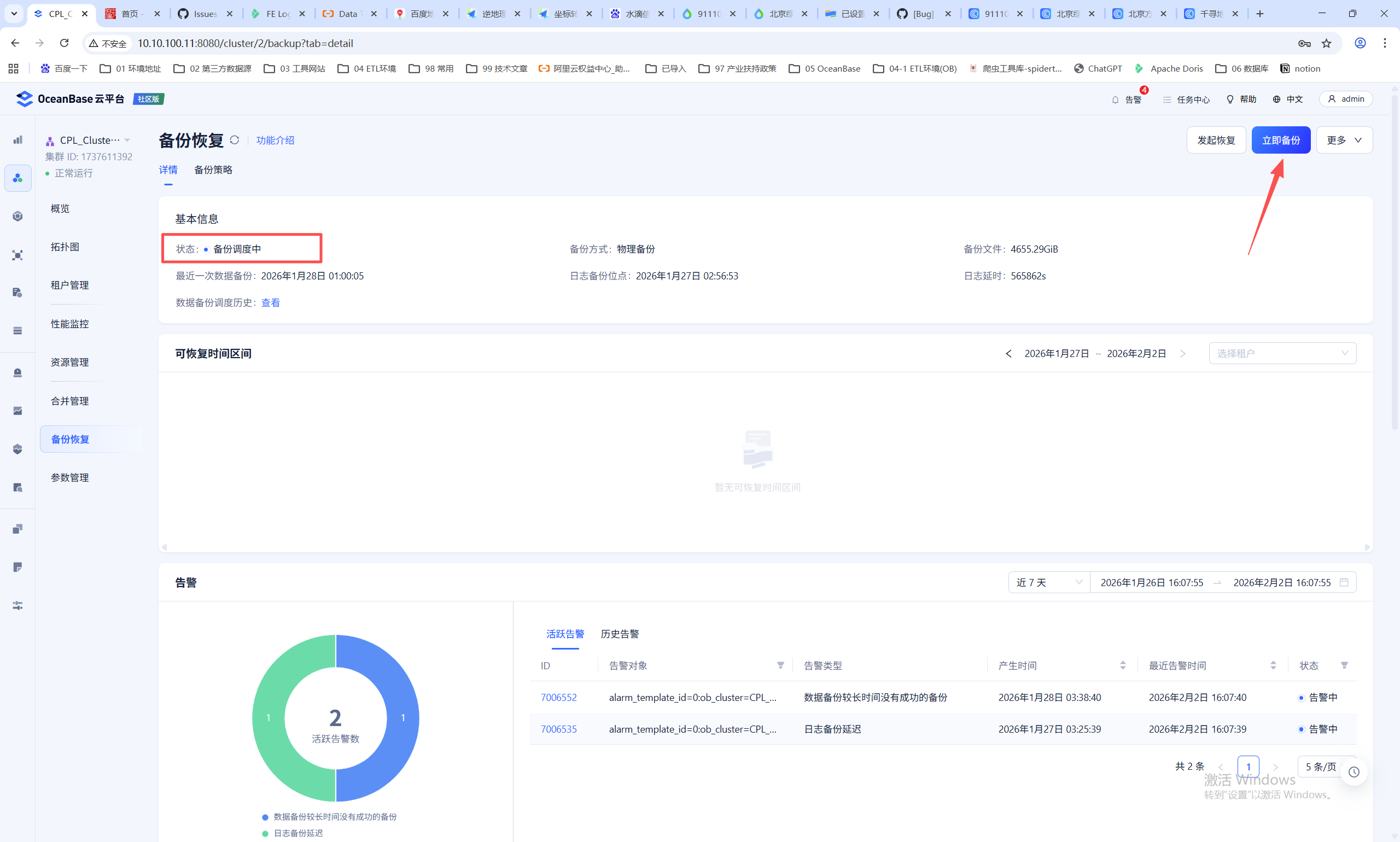Viewport: 1400px width, 842px height.
Task: Filter the alarm 状态 column
Action: pyautogui.click(x=1344, y=665)
